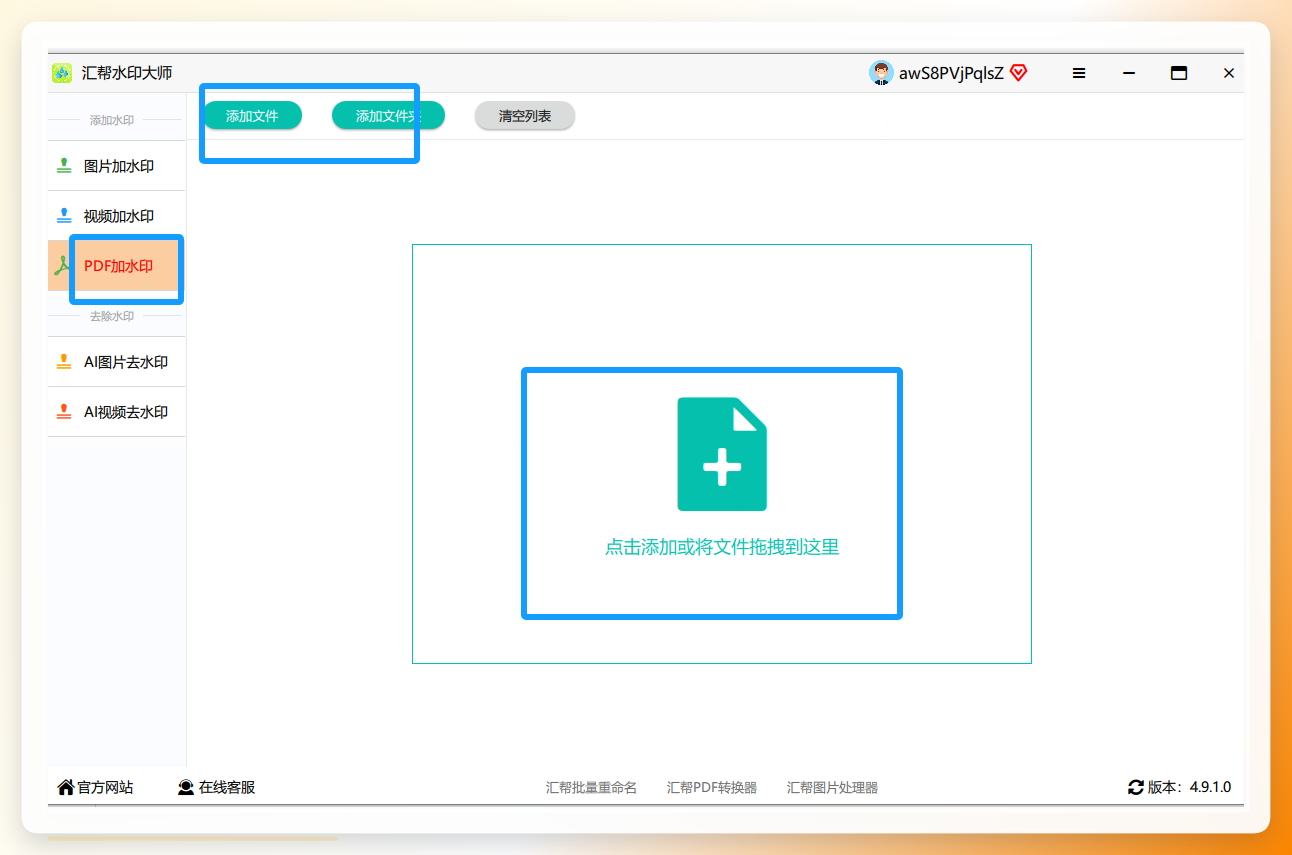Click the 汇帮水印大师 app logo icon
1292x855 pixels.
pyautogui.click(x=62, y=73)
